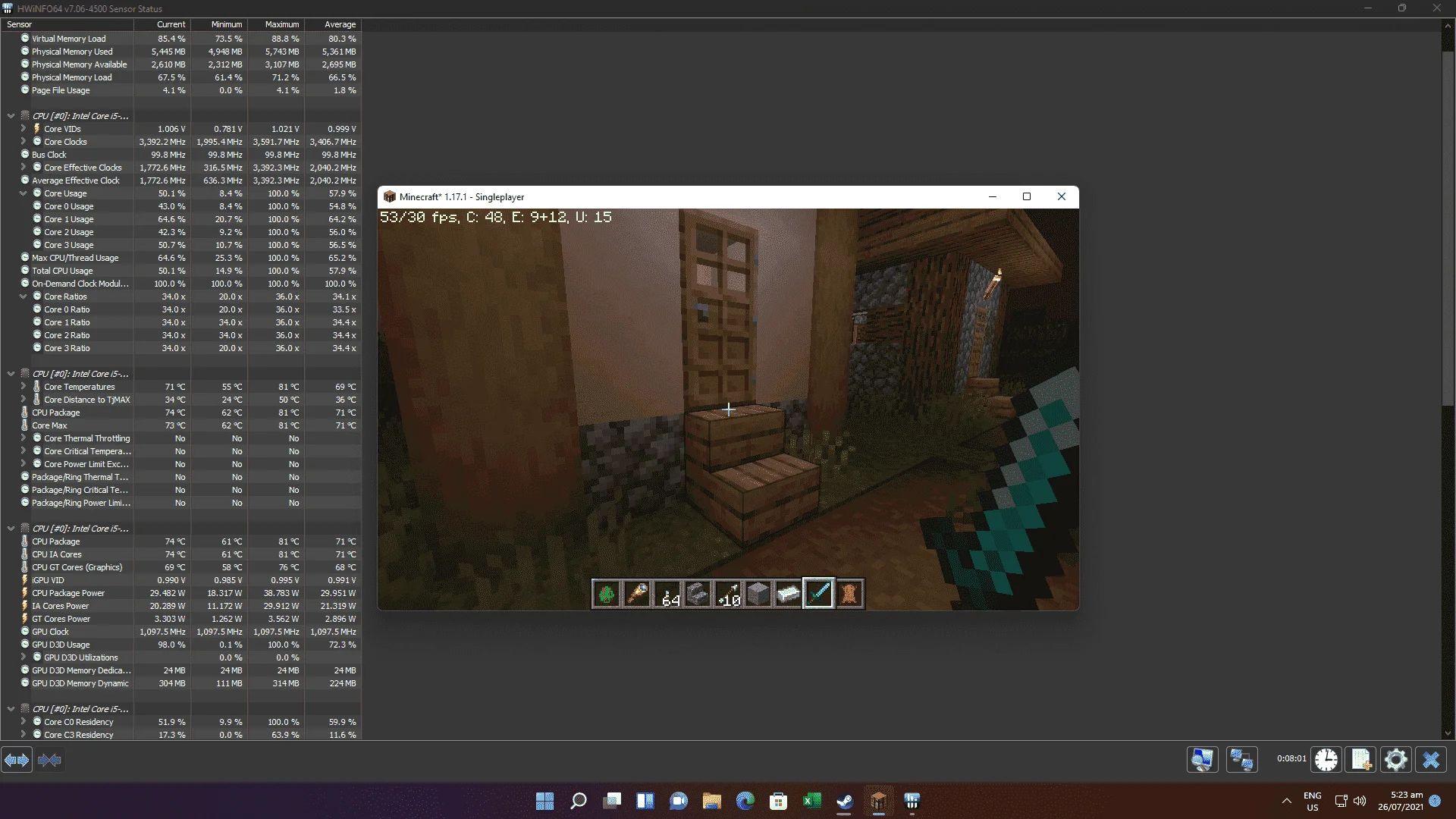Open Task View on the taskbar
Screen dimensions: 1456x819
pos(612,801)
